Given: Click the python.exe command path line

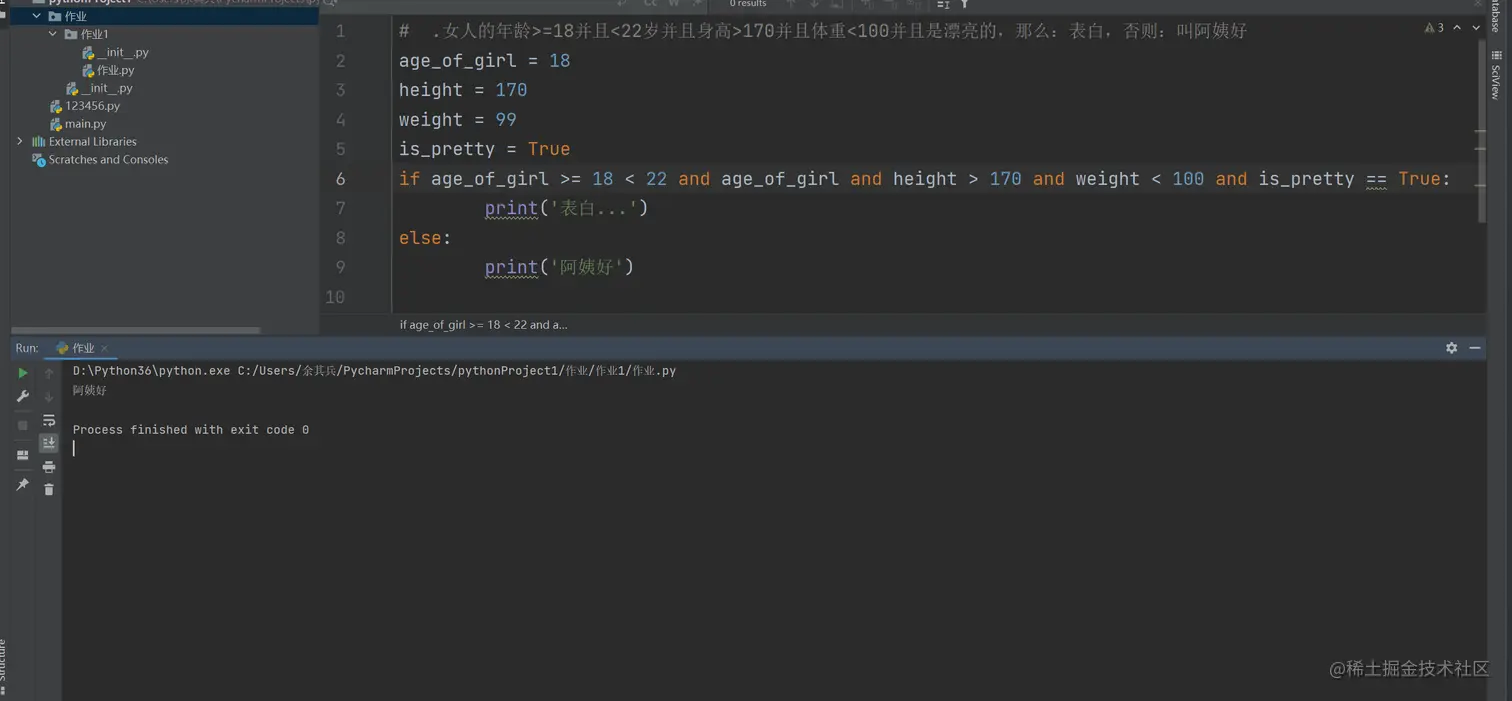Looking at the screenshot, I should [374, 371].
